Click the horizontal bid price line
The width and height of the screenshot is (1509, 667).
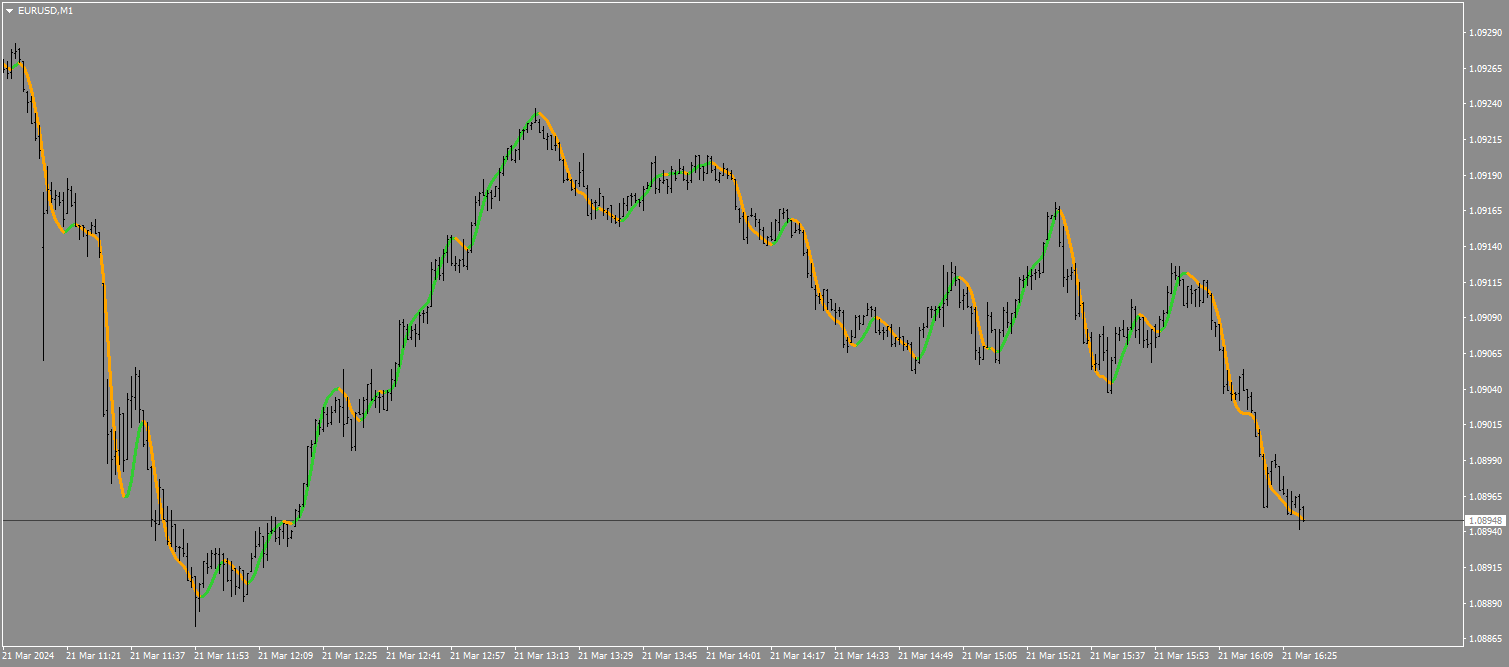pos(730,521)
